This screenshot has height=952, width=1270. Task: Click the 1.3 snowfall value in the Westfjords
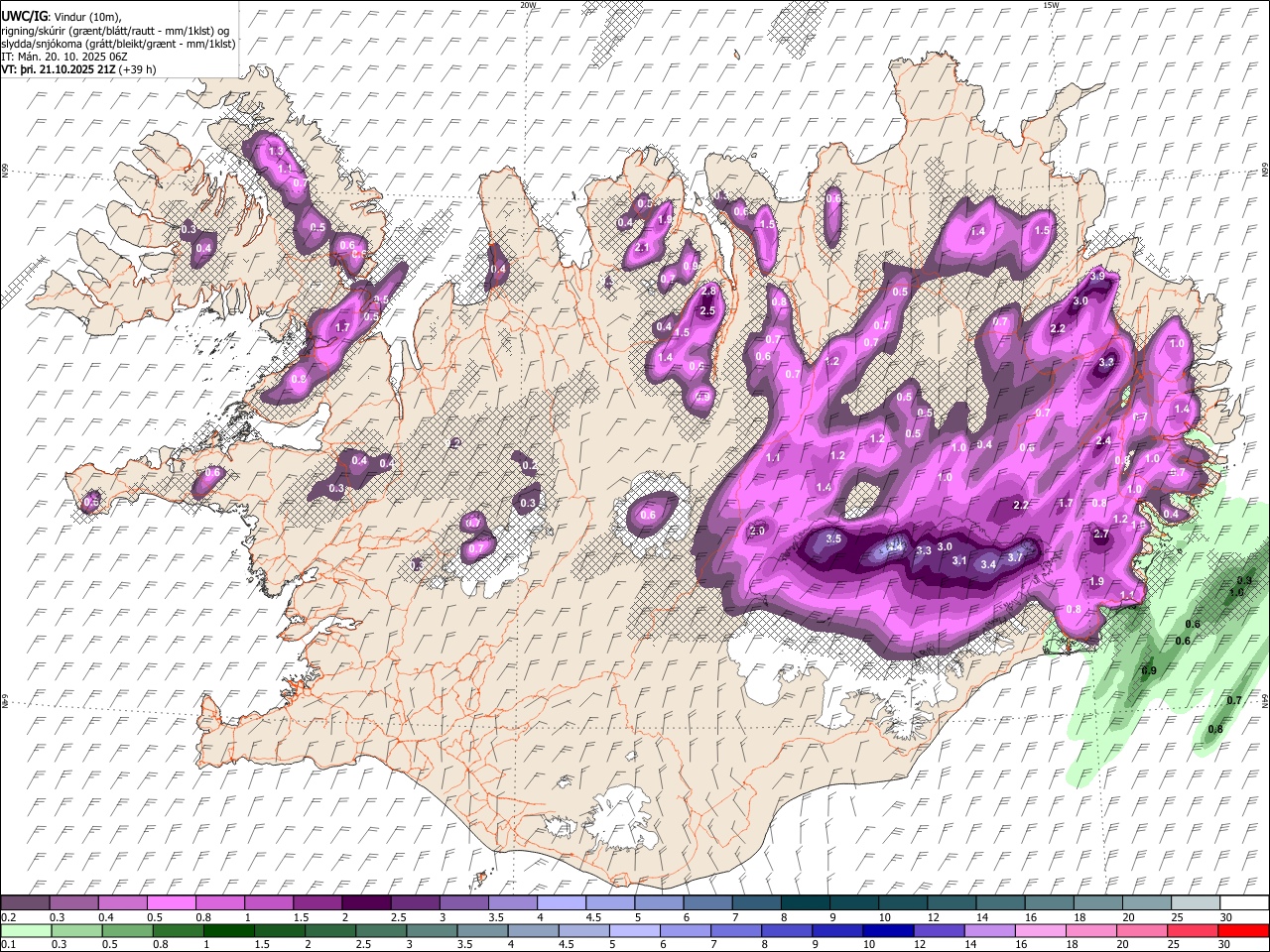tap(276, 152)
